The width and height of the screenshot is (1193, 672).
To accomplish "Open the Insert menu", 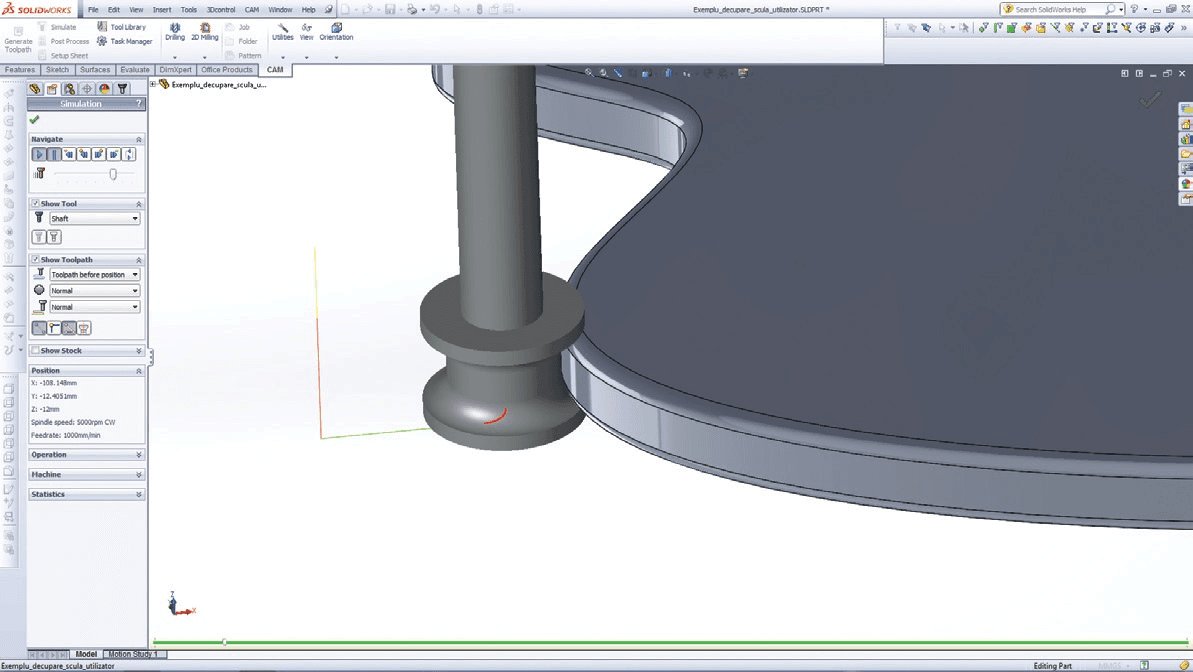I will pos(162,10).
